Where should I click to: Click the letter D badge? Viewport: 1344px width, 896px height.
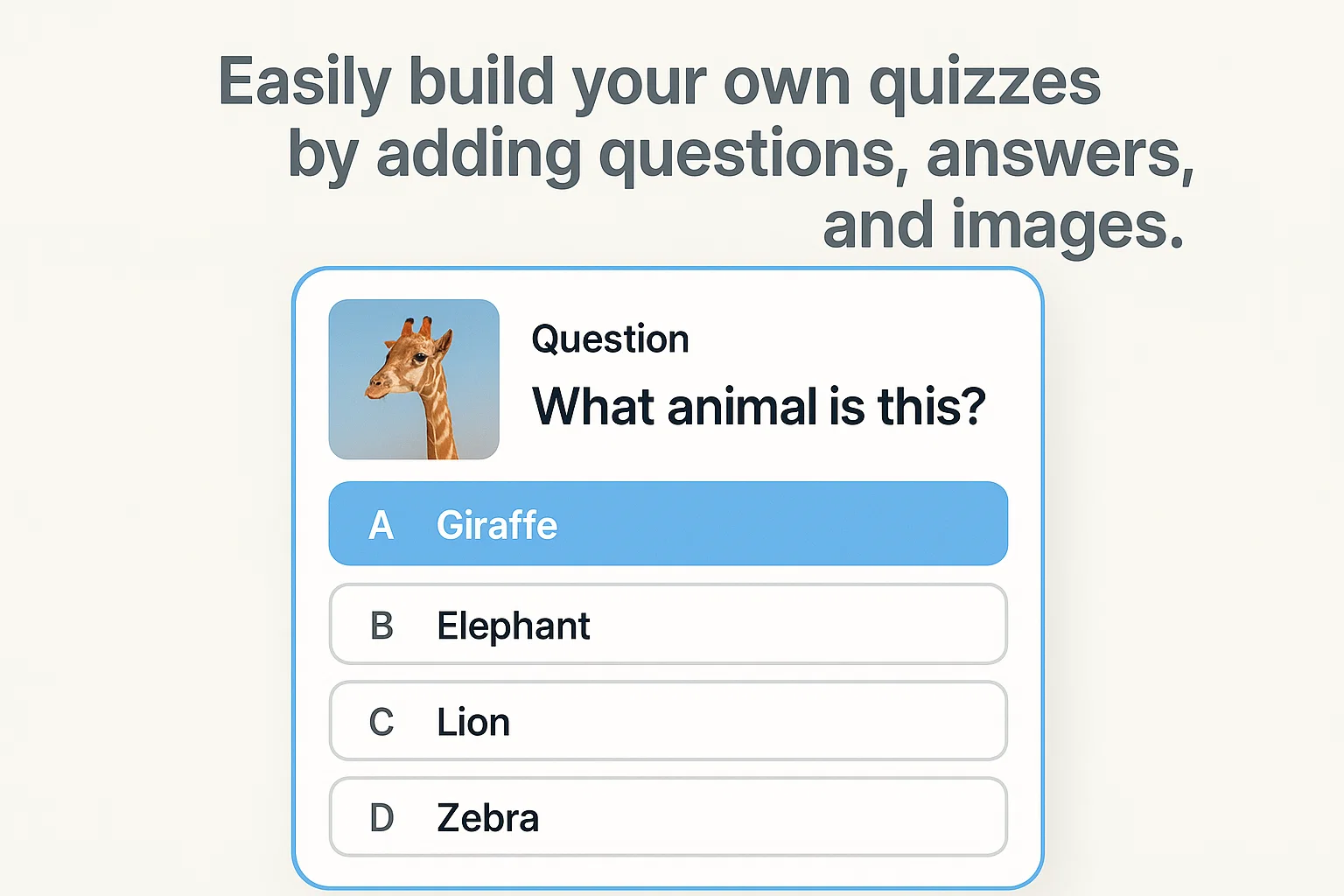[x=381, y=817]
